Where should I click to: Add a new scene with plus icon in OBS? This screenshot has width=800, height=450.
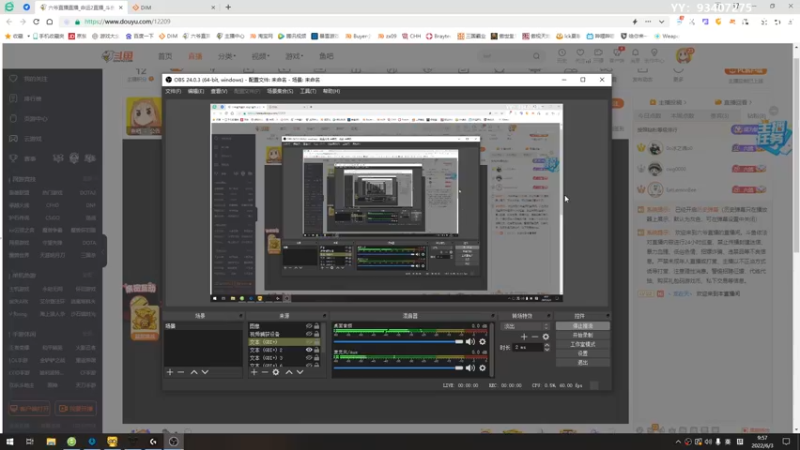pos(170,372)
